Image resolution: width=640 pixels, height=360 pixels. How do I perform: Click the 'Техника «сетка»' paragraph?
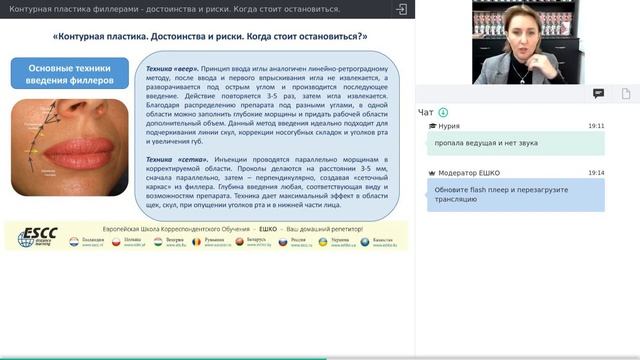(x=267, y=182)
